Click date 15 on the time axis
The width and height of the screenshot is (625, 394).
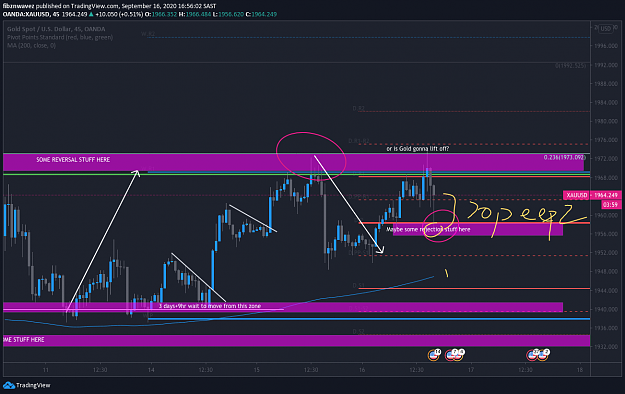coord(257,370)
